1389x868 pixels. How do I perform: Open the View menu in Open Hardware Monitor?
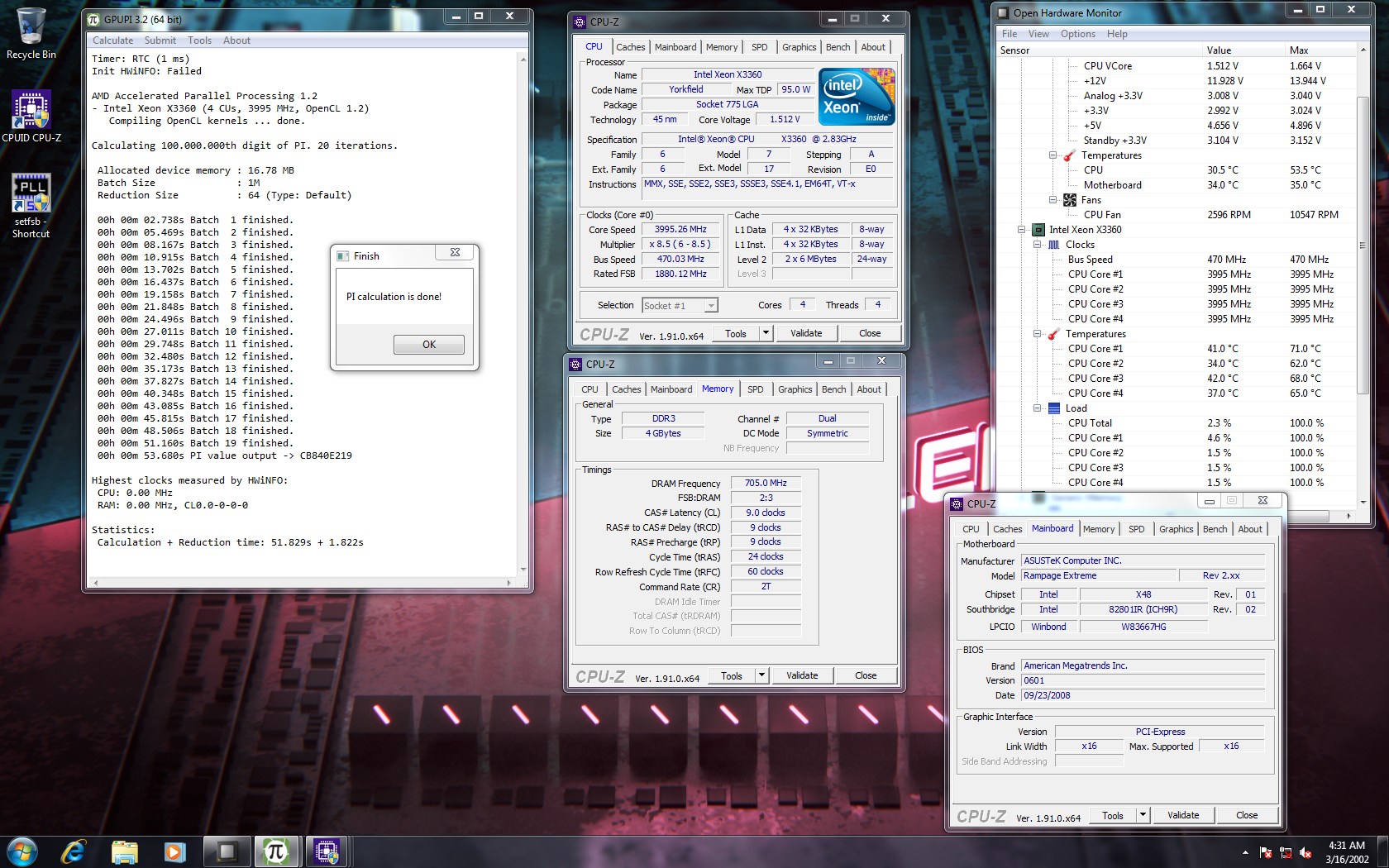click(1038, 34)
